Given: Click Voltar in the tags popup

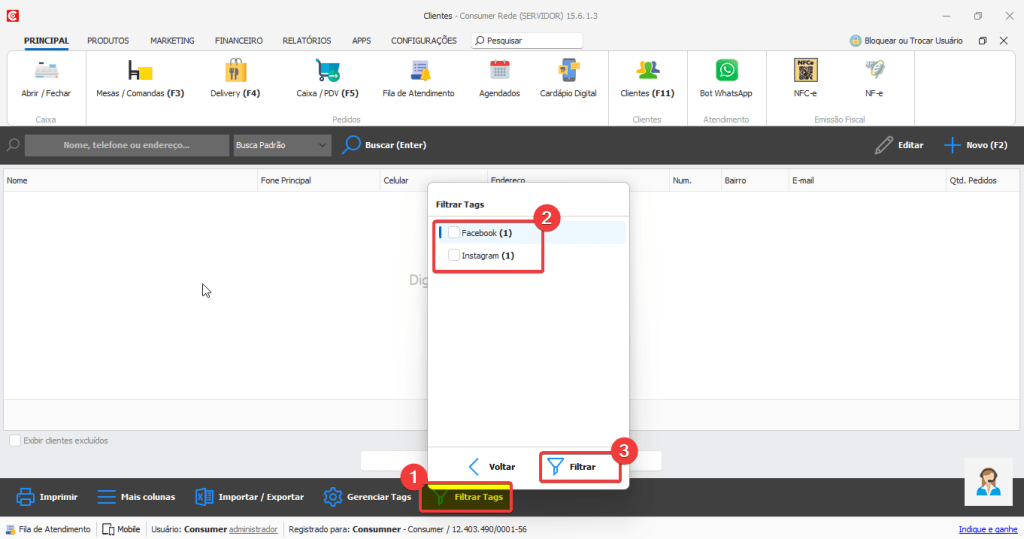Looking at the screenshot, I should [492, 467].
